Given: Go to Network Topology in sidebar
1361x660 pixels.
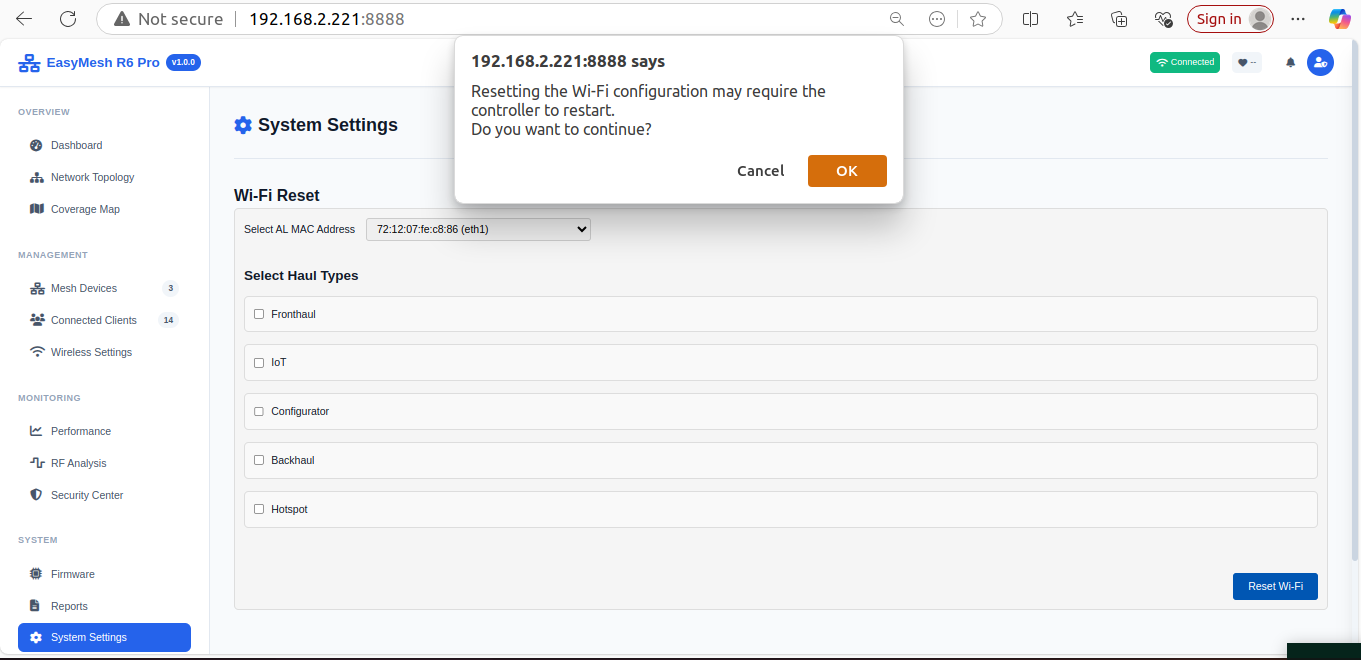Looking at the screenshot, I should [92, 177].
